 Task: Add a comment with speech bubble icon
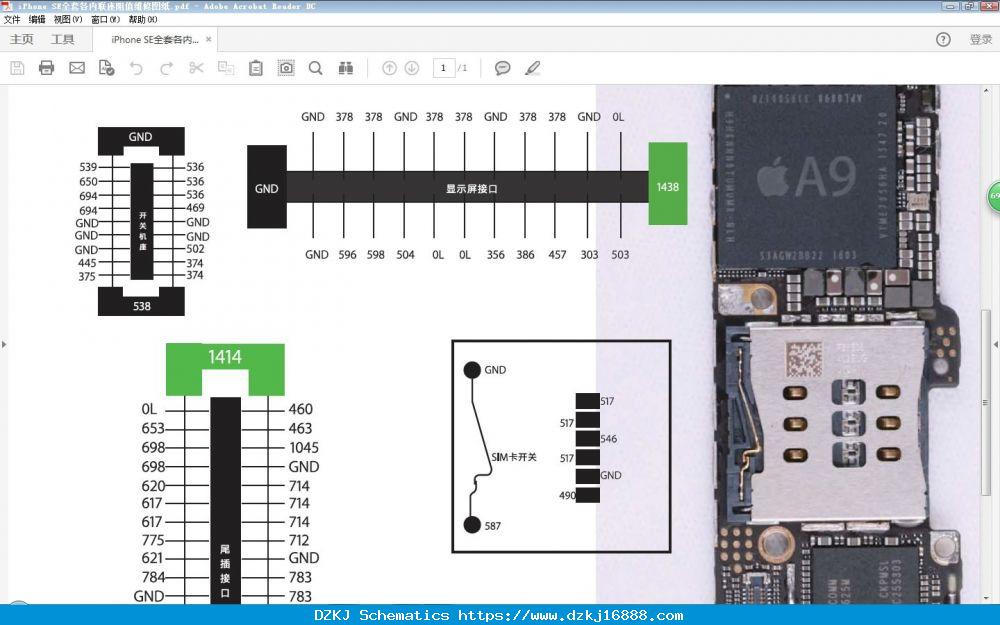(x=503, y=68)
